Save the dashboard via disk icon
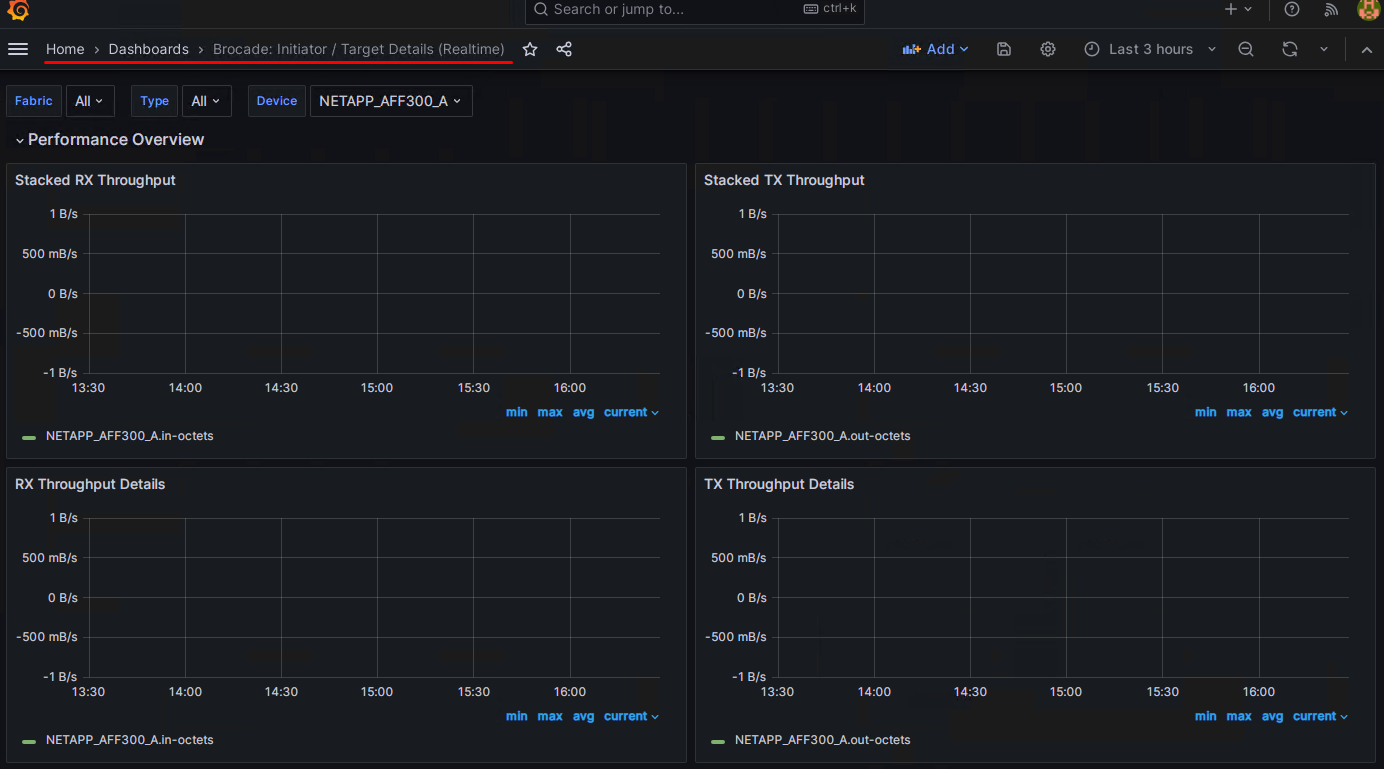1384x769 pixels. tap(1003, 48)
